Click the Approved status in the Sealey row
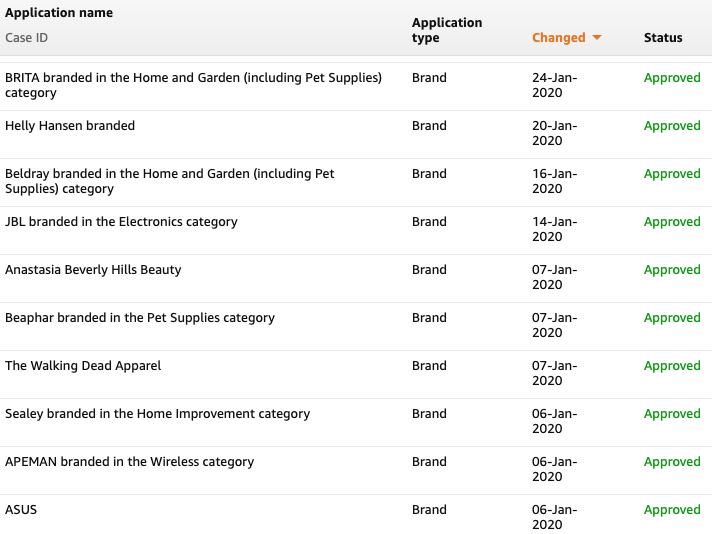Image resolution: width=712 pixels, height=534 pixels. coord(672,415)
